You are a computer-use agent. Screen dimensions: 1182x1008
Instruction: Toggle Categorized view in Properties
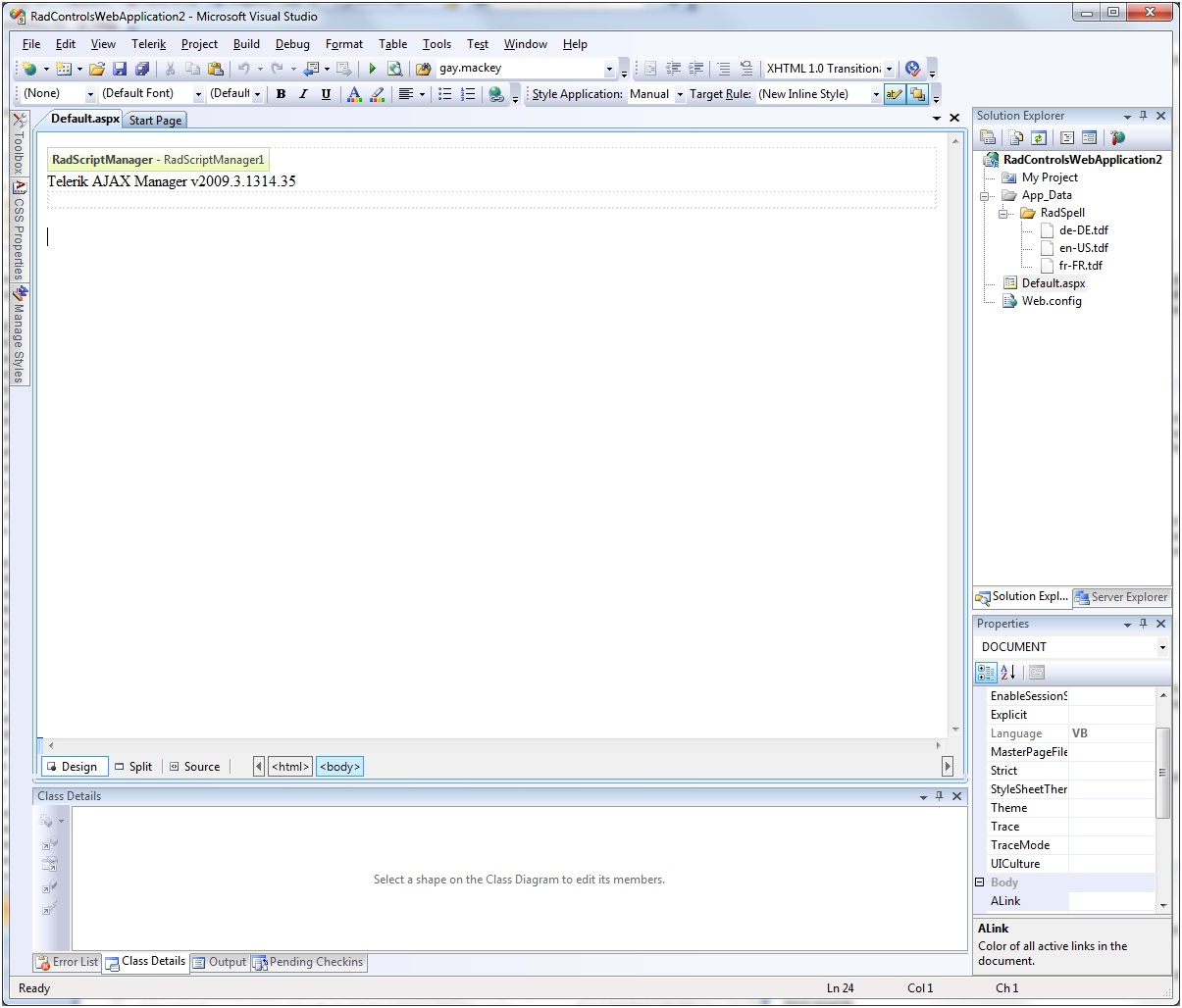[x=986, y=673]
